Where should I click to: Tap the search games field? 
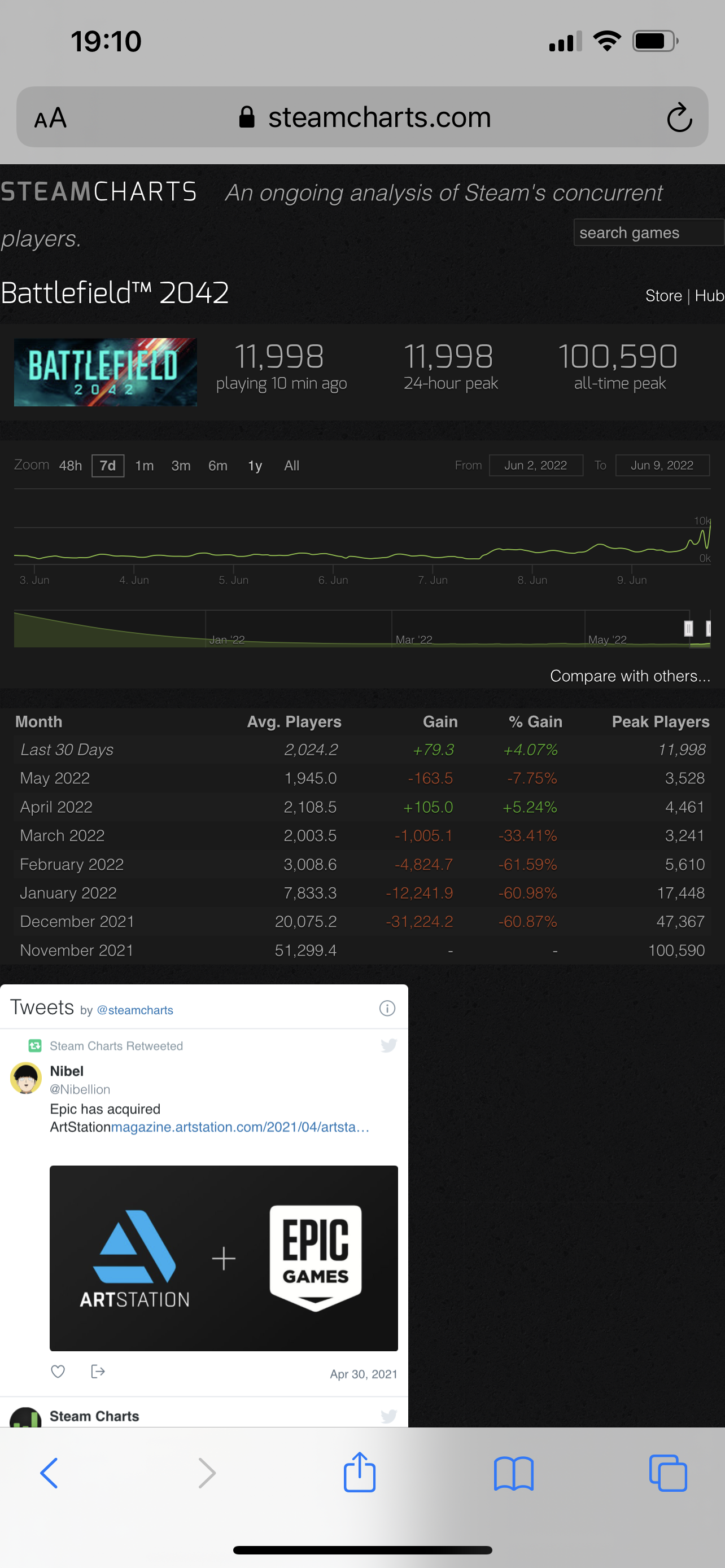(649, 233)
